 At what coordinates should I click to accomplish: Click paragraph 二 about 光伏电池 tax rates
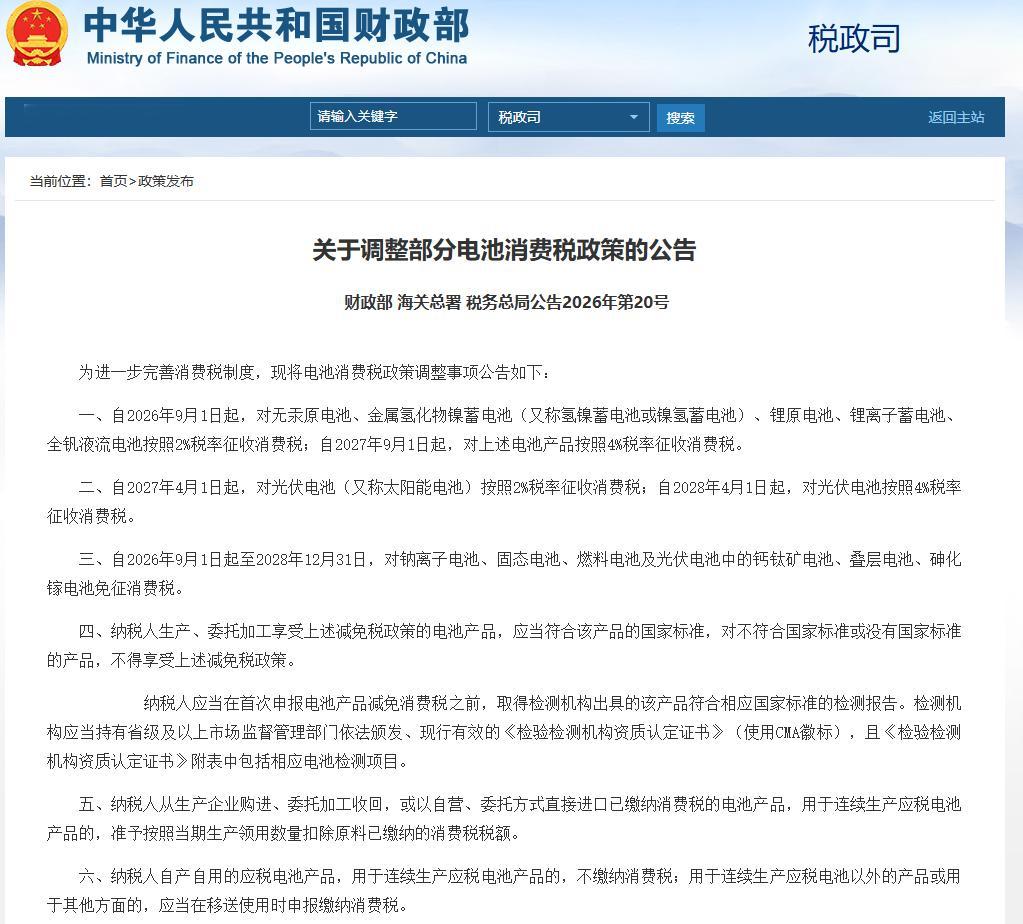tap(504, 502)
